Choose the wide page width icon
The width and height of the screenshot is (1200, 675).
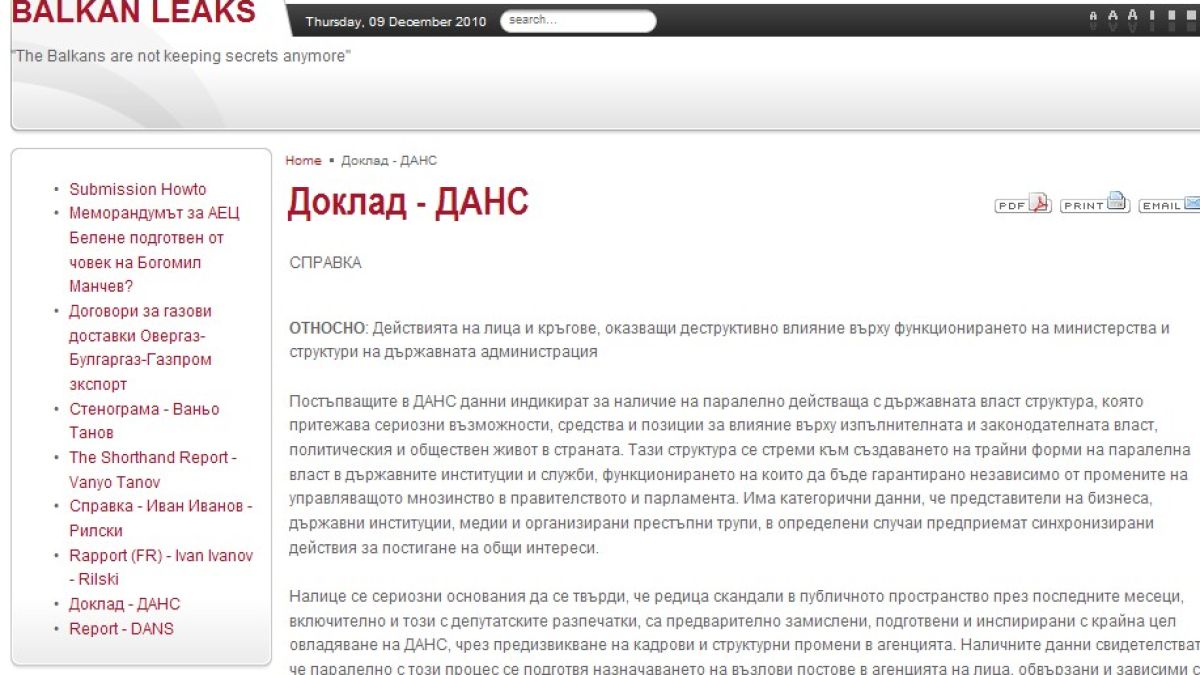point(1190,17)
